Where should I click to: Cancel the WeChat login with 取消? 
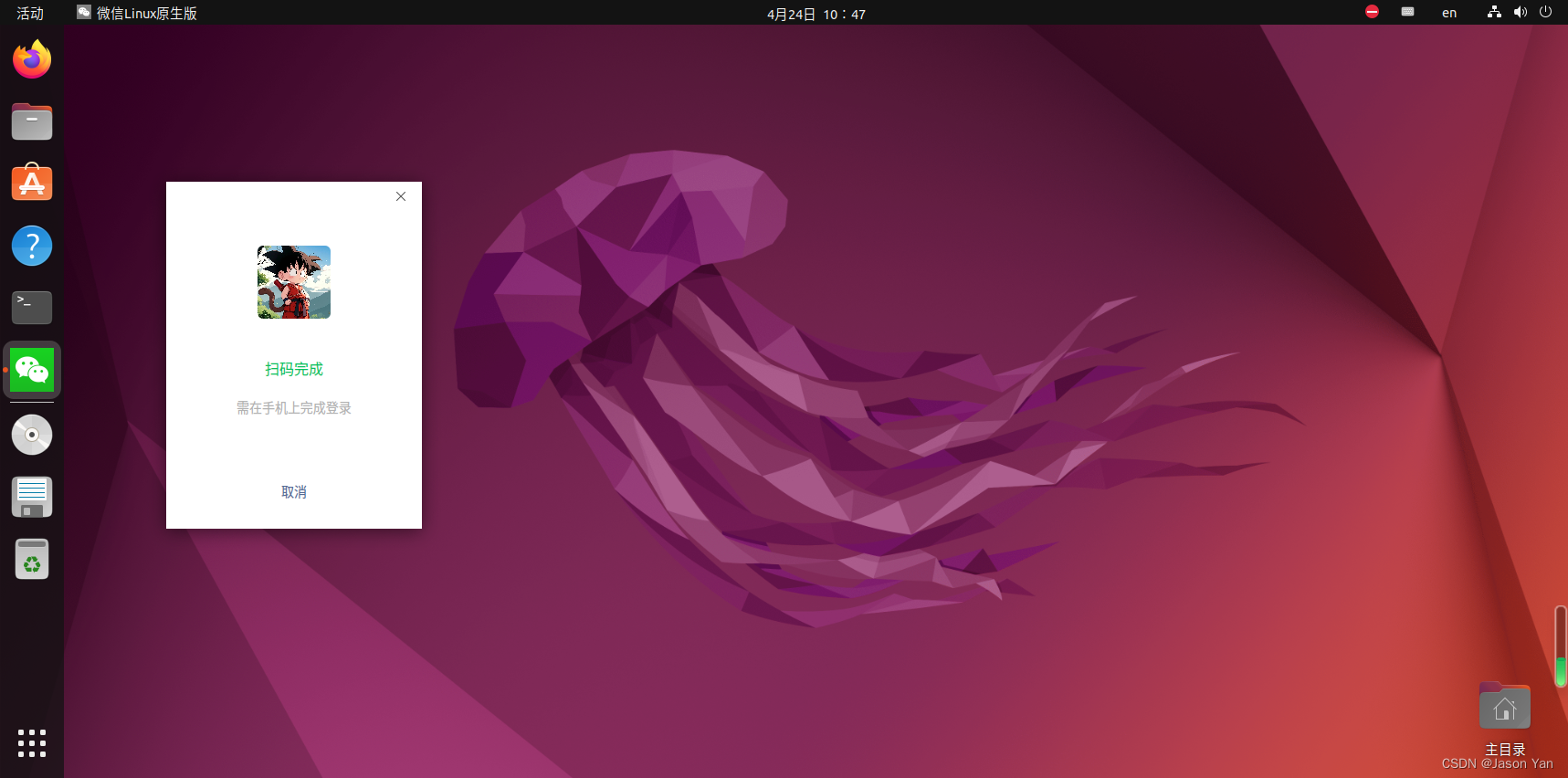[x=294, y=492]
